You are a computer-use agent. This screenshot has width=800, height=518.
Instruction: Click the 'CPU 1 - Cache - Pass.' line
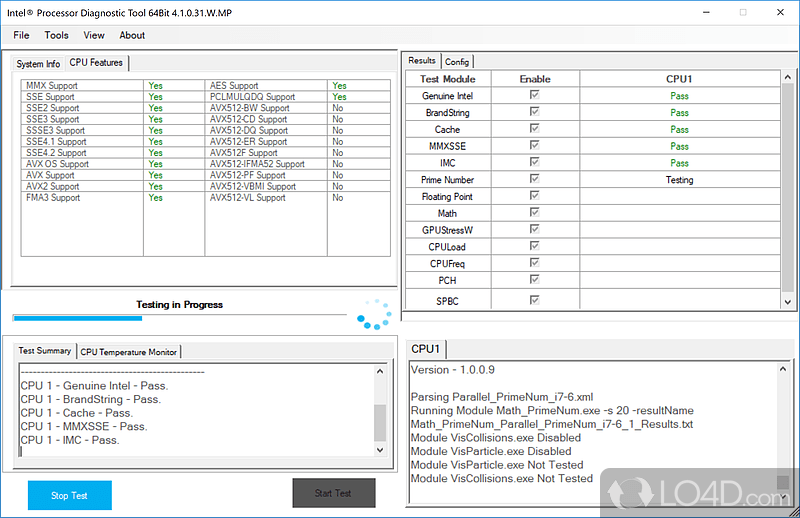point(77,413)
